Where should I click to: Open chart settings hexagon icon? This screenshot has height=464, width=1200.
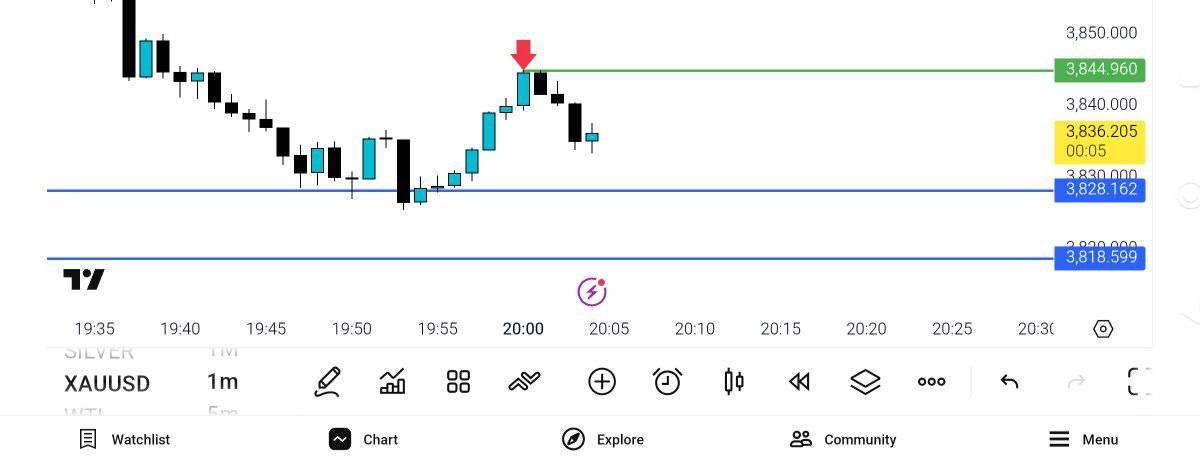pos(1103,329)
